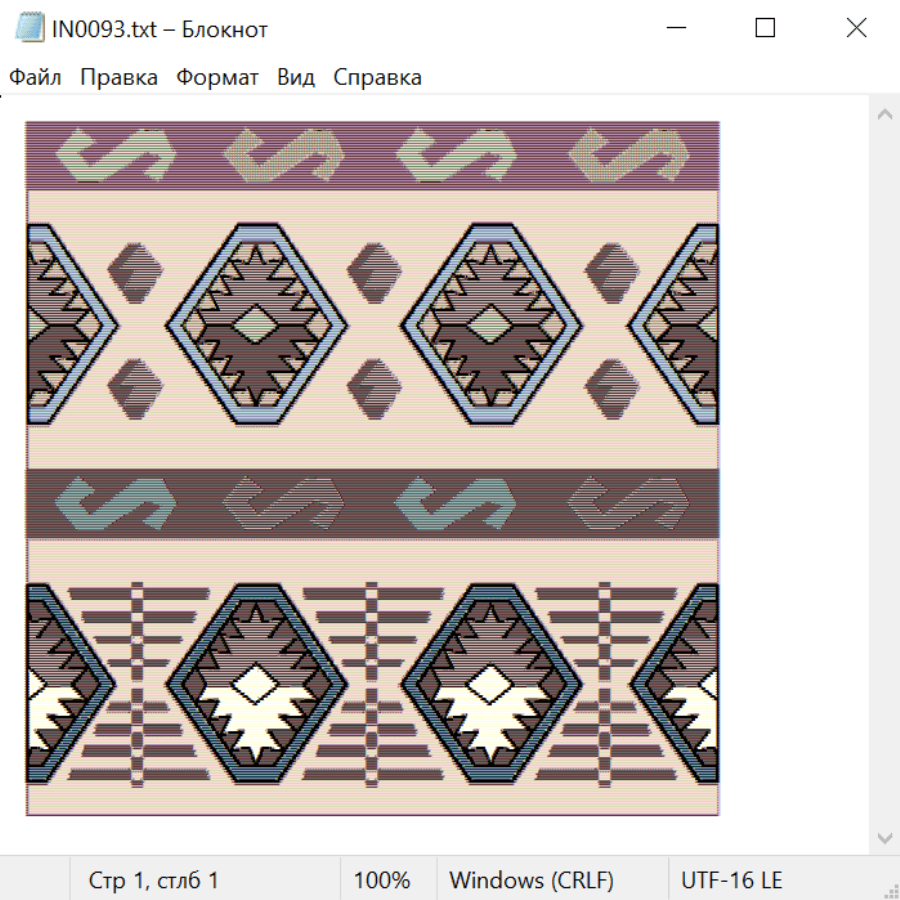This screenshot has height=900, width=900.
Task: Click the empty text area below the pattern
Action: pos(400,835)
